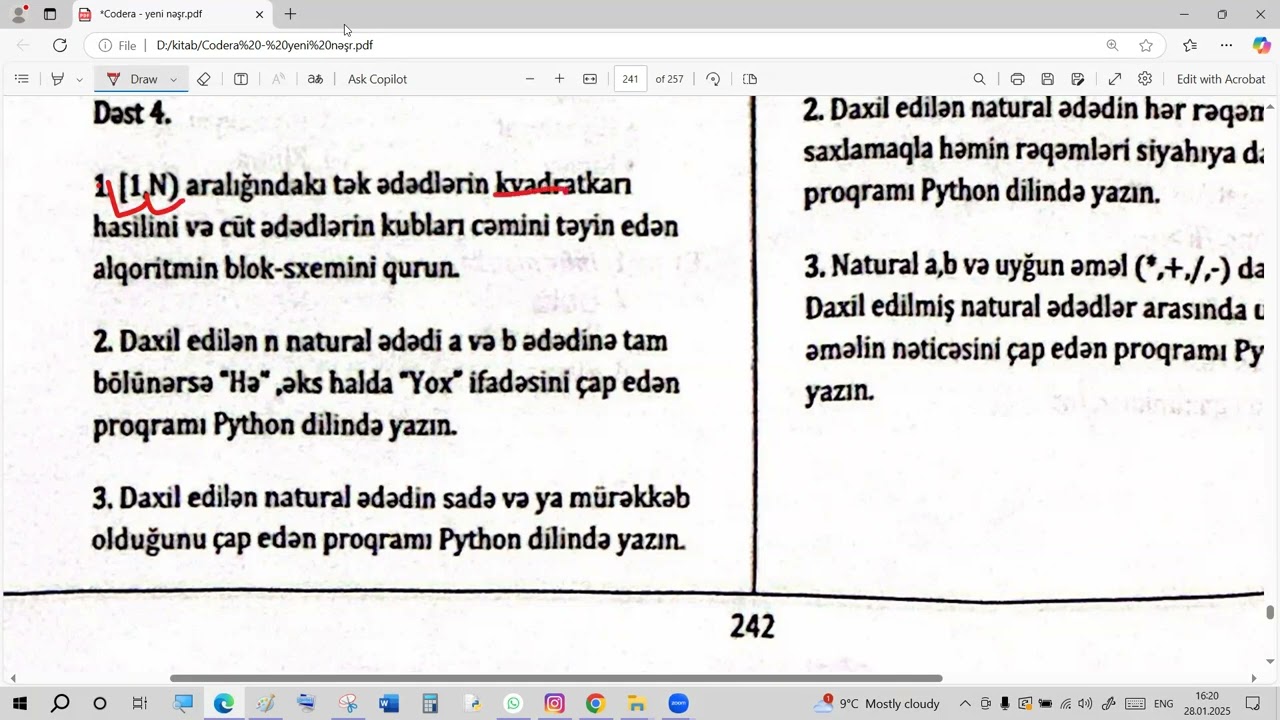Open the table of contents panel
The height and width of the screenshot is (720, 1280).
22,79
